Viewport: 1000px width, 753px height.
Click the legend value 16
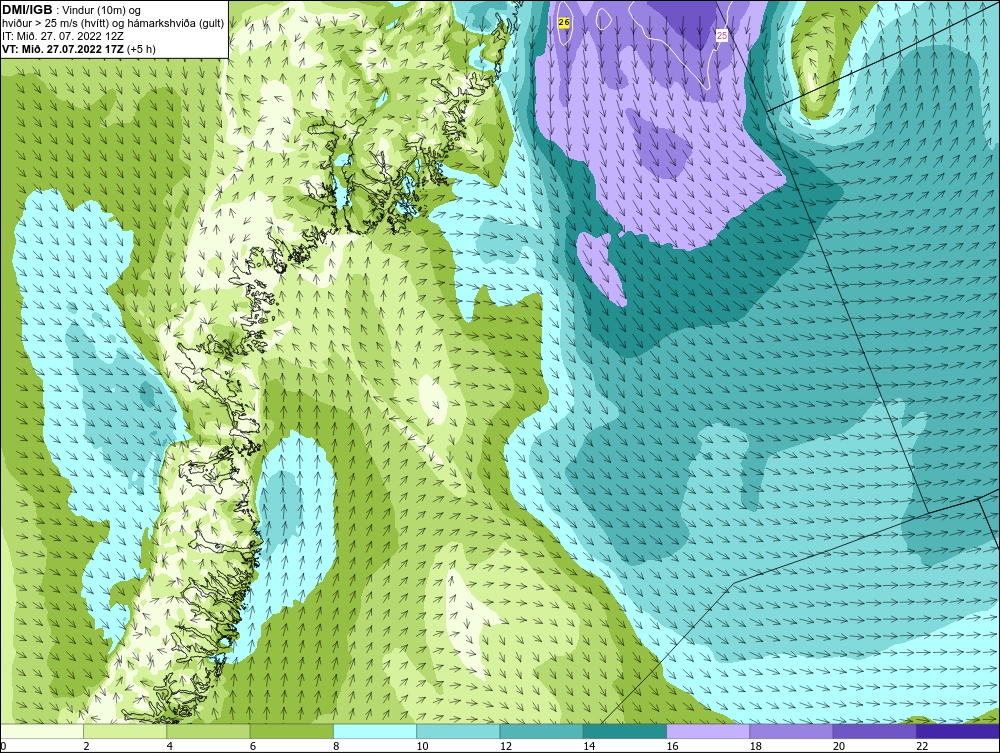coord(672,746)
